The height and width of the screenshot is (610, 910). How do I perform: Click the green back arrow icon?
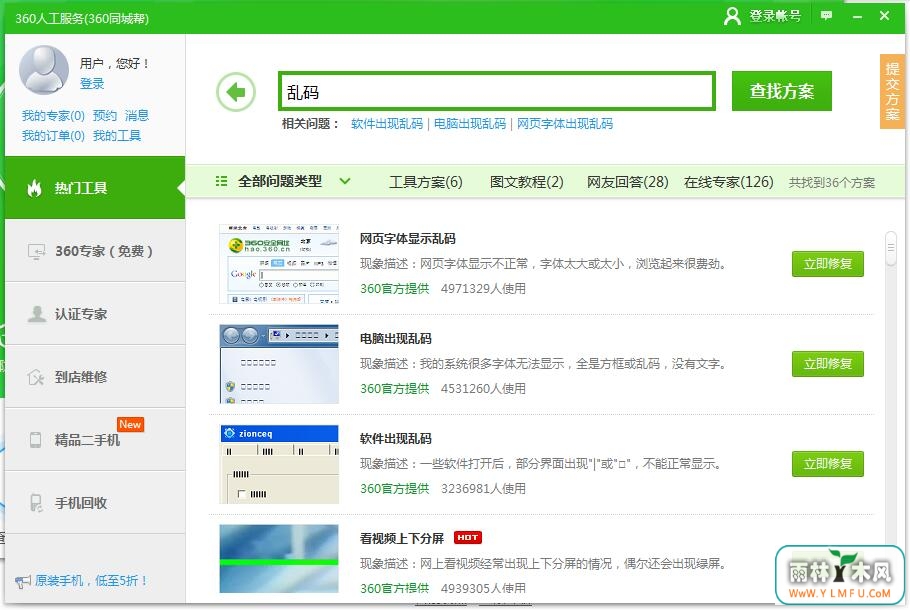(236, 92)
